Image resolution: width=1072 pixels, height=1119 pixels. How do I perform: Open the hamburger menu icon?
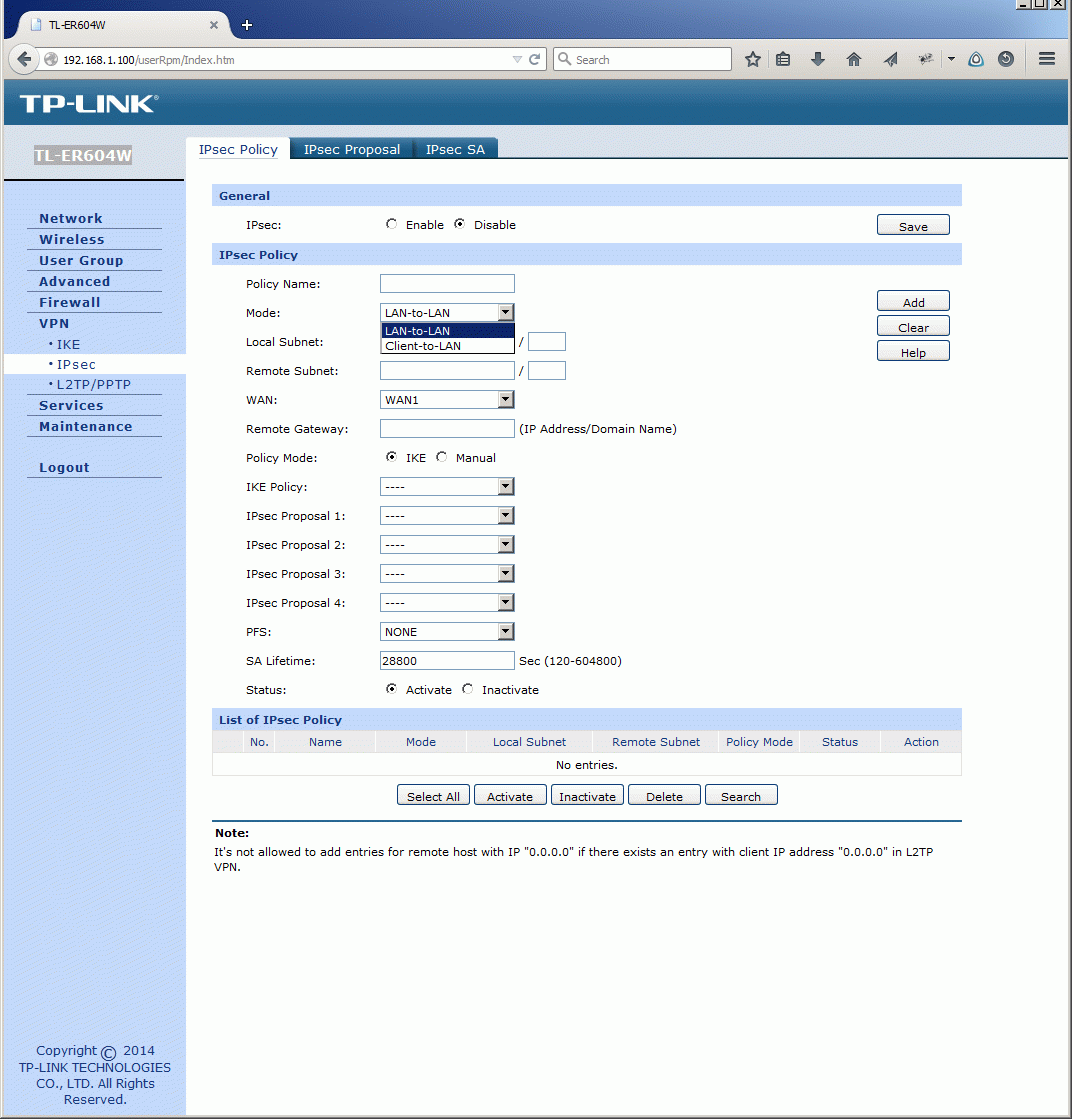[1046, 59]
